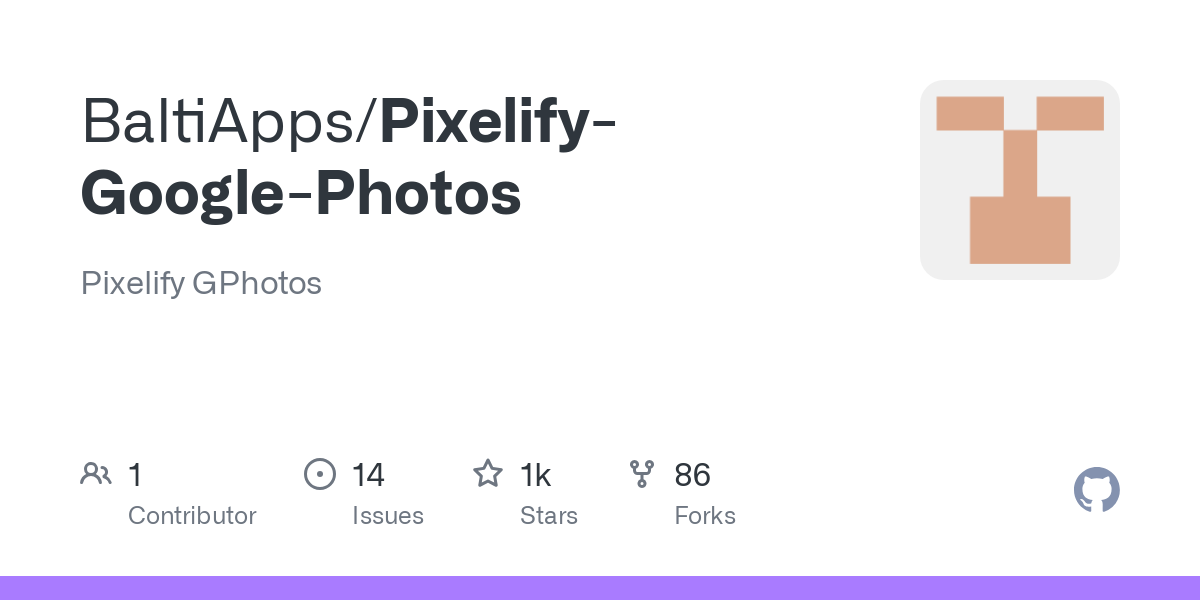Click the GitHub Octocat logo

1096,491
